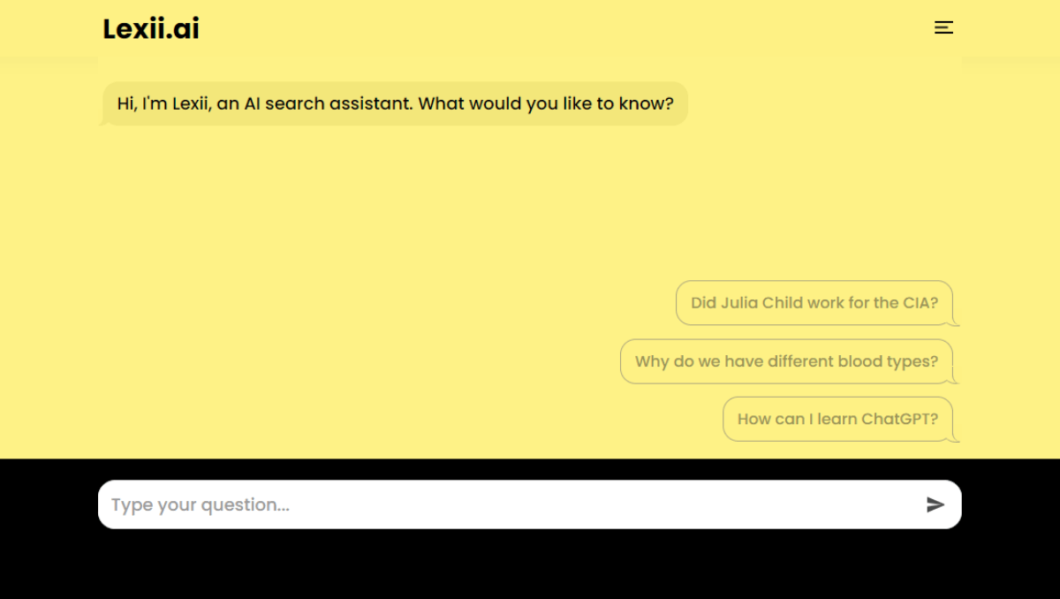Expand the top-right three-line navigation menu
The image size is (1060, 599).
943,28
